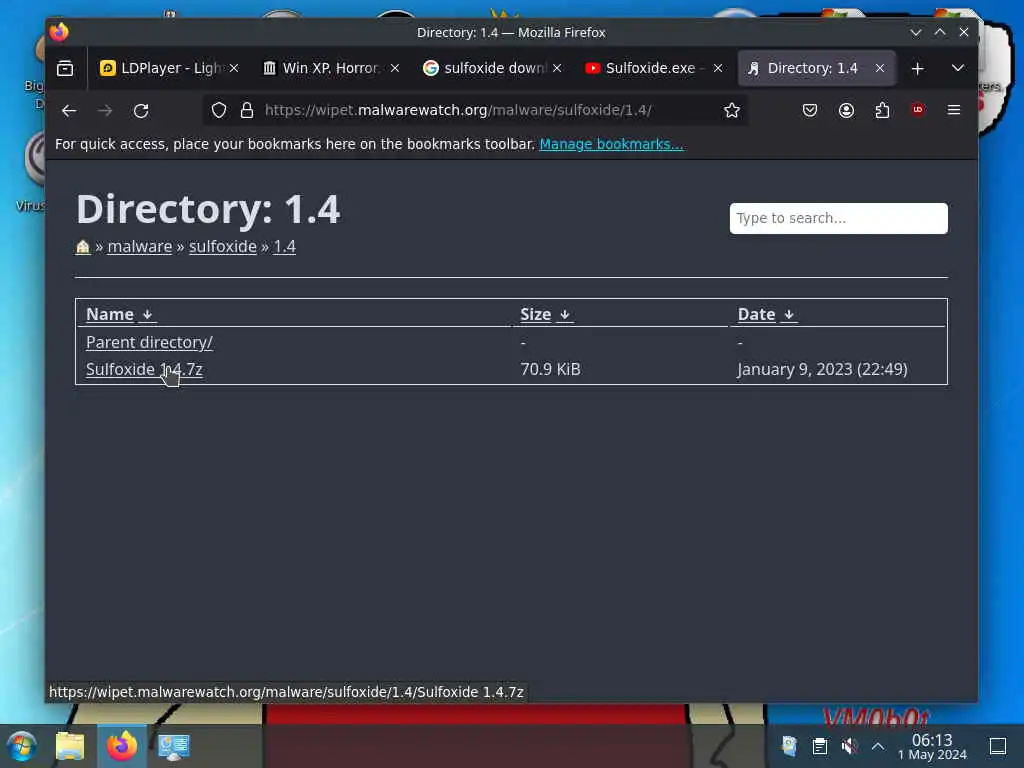Open Firefox View from tab bar
This screenshot has width=1024, height=768.
65,68
